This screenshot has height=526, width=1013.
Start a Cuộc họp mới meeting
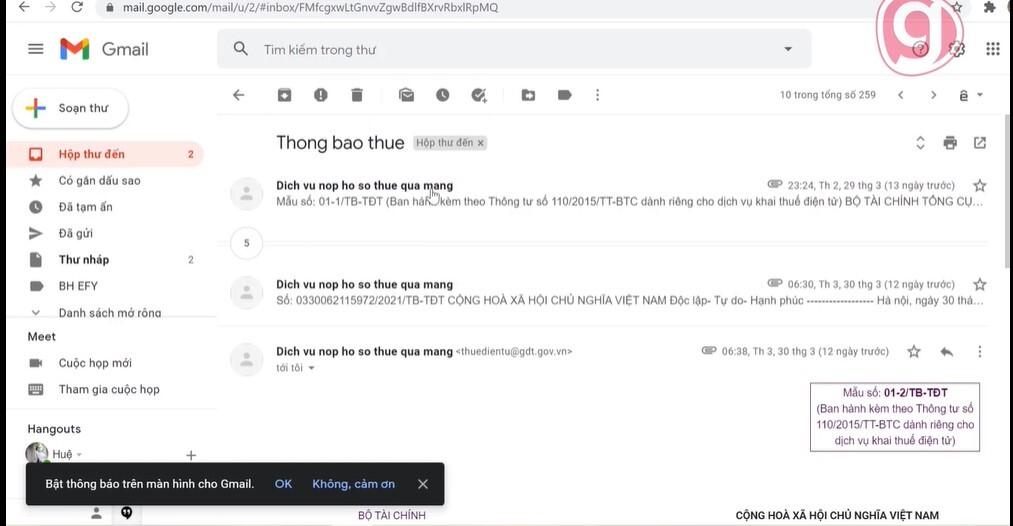95,363
